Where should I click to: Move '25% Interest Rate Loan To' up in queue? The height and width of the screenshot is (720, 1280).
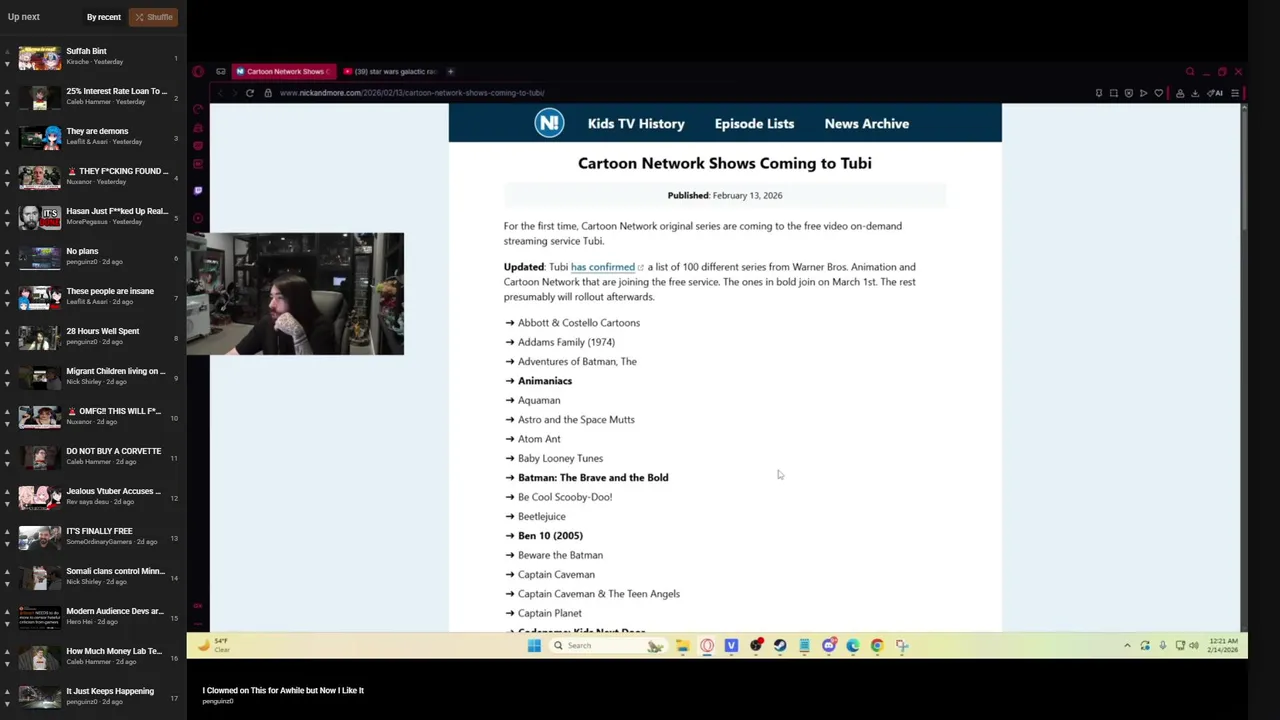7,91
